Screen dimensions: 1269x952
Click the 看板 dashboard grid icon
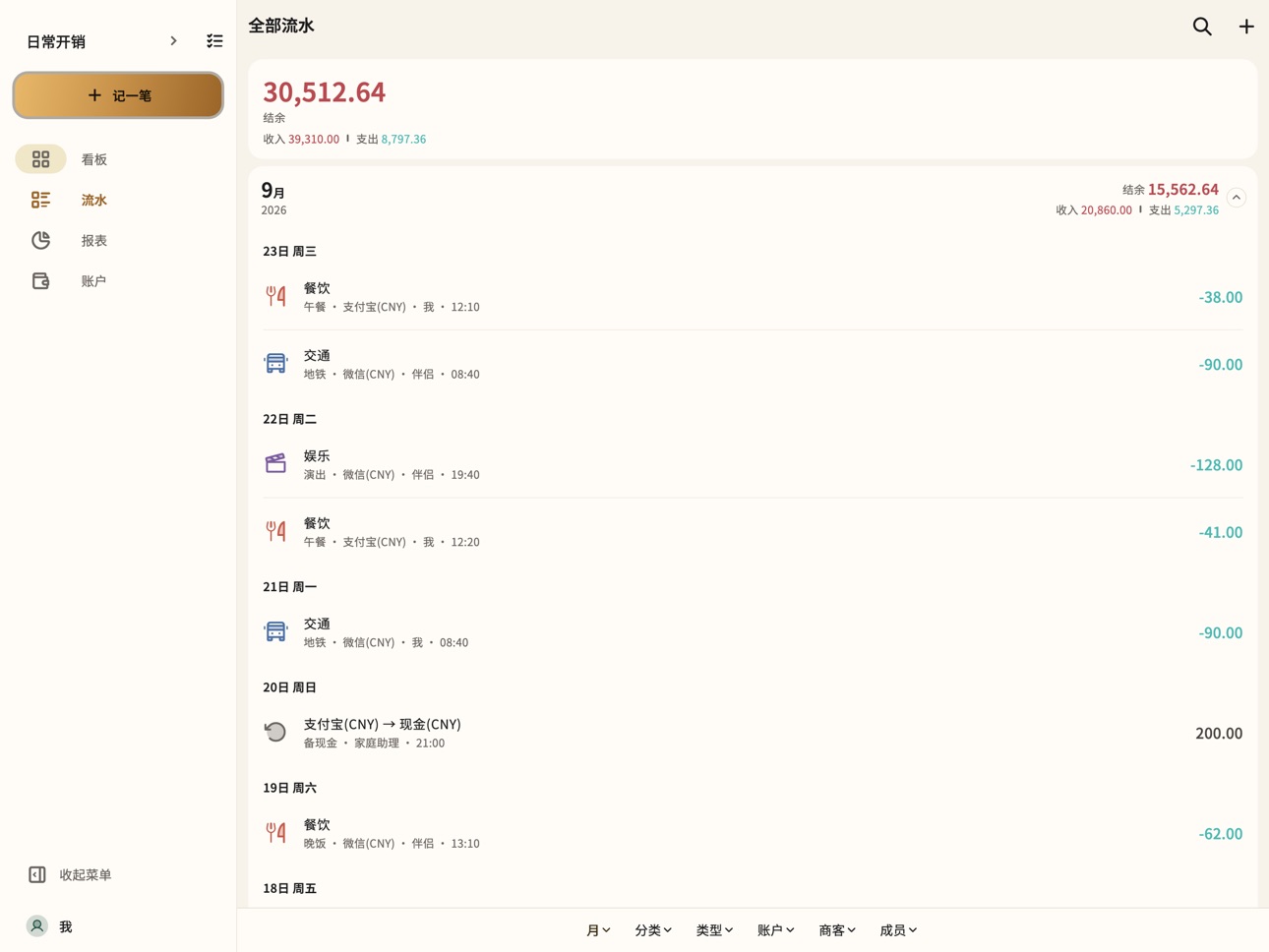pos(40,159)
